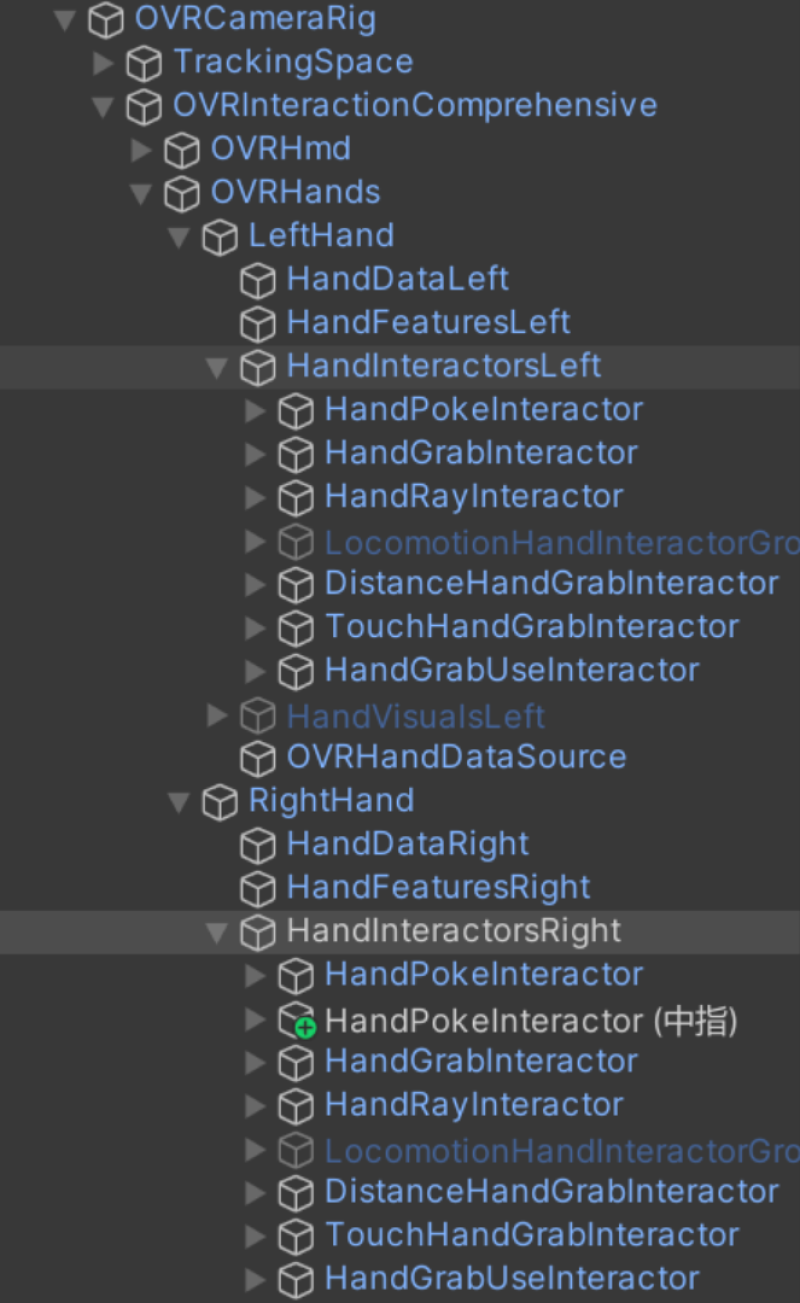Select the HandInteractorsLeft object
The height and width of the screenshot is (1303, 800).
(x=444, y=366)
